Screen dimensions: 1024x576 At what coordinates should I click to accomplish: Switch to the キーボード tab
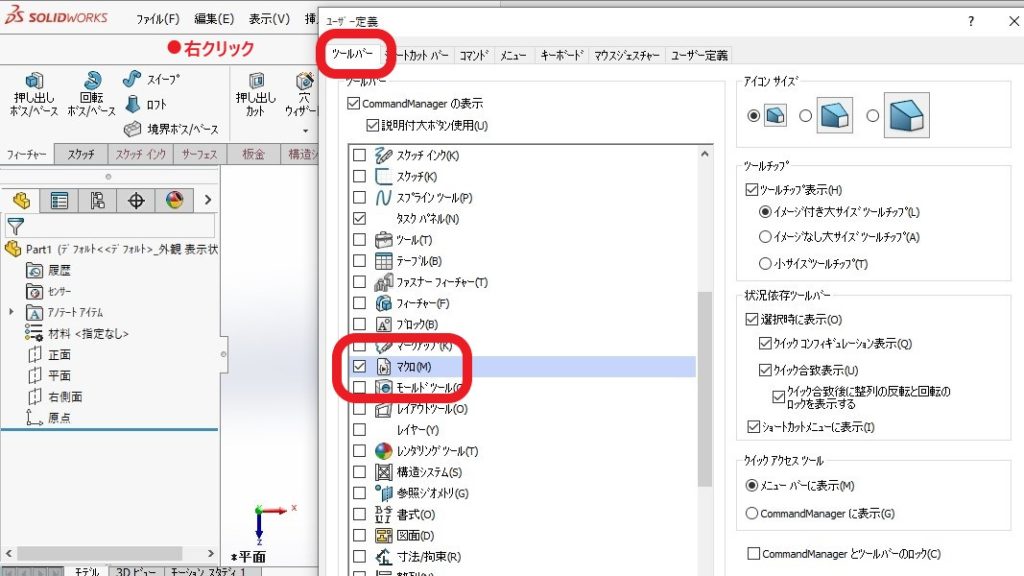[561, 56]
